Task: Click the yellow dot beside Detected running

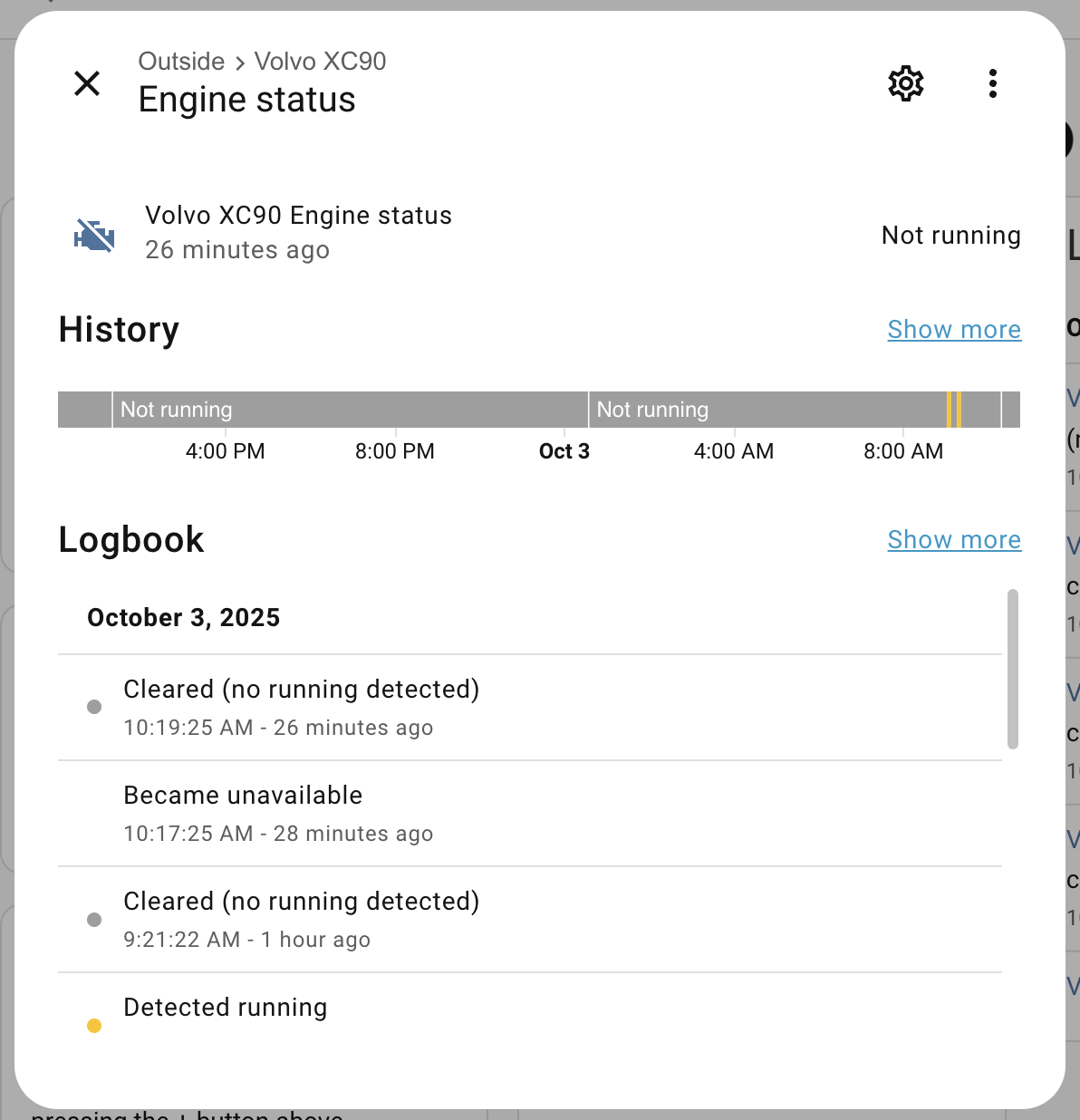Action: [x=94, y=1026]
